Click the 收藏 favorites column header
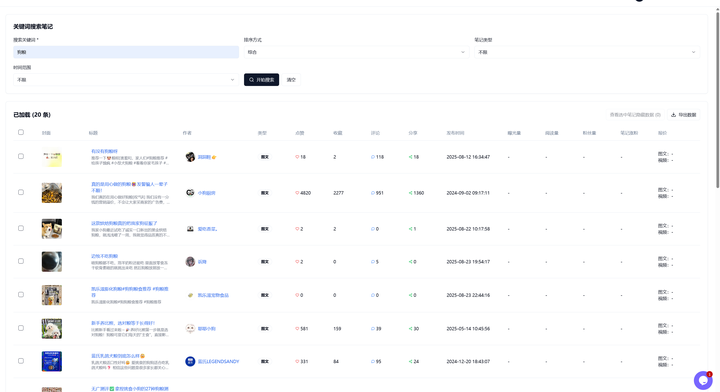The width and height of the screenshot is (720, 392). 338,133
